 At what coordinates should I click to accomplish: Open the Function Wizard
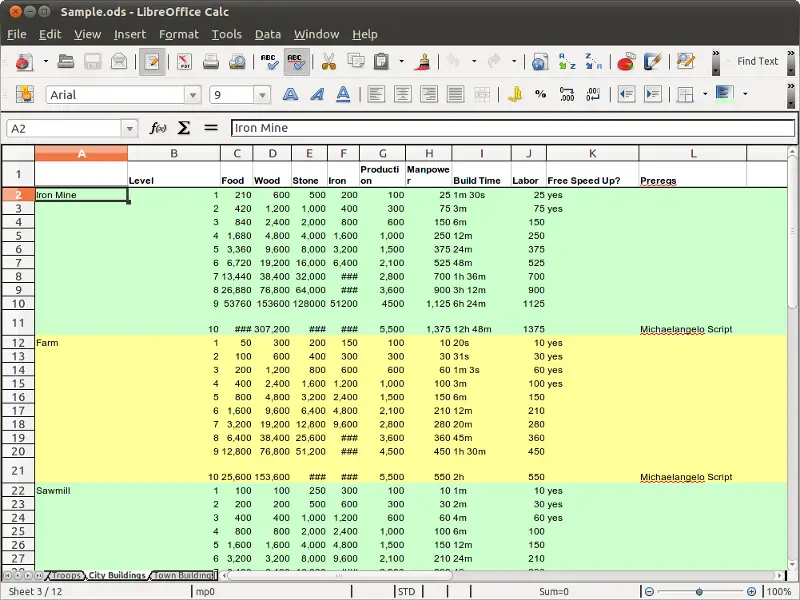pyautogui.click(x=157, y=128)
